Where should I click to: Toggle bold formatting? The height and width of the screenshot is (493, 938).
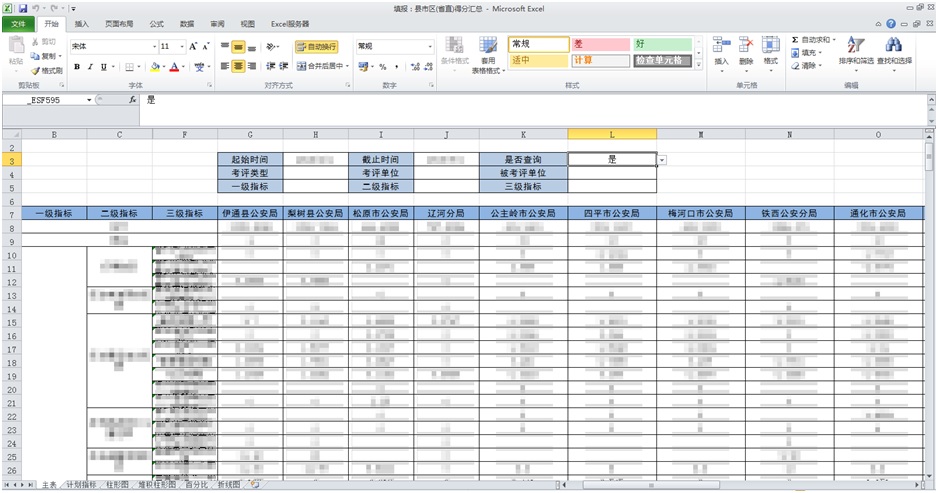tap(76, 67)
